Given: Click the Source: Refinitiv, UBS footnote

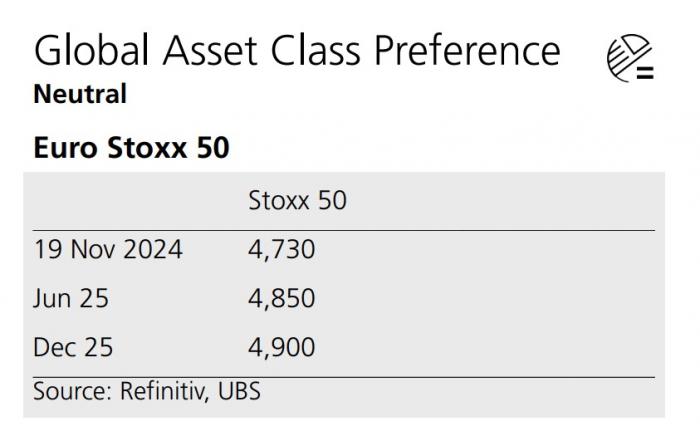Looking at the screenshot, I should click(x=147, y=391).
